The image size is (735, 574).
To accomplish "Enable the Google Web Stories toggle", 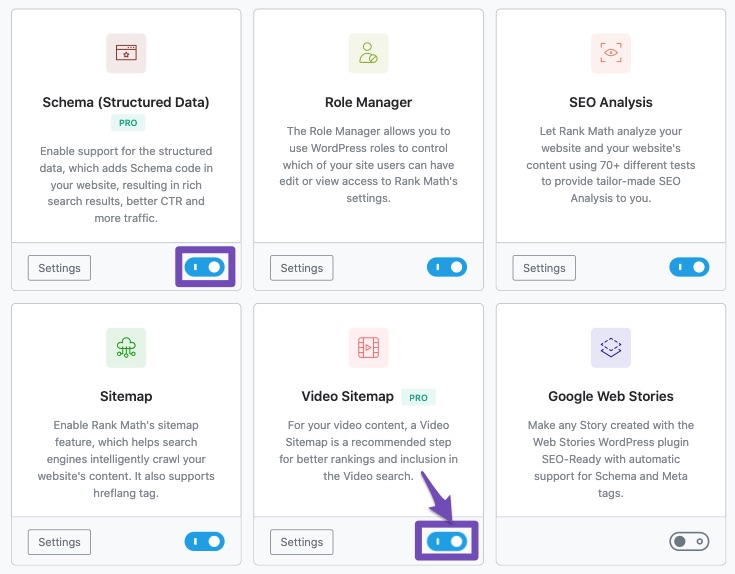I will tap(690, 542).
